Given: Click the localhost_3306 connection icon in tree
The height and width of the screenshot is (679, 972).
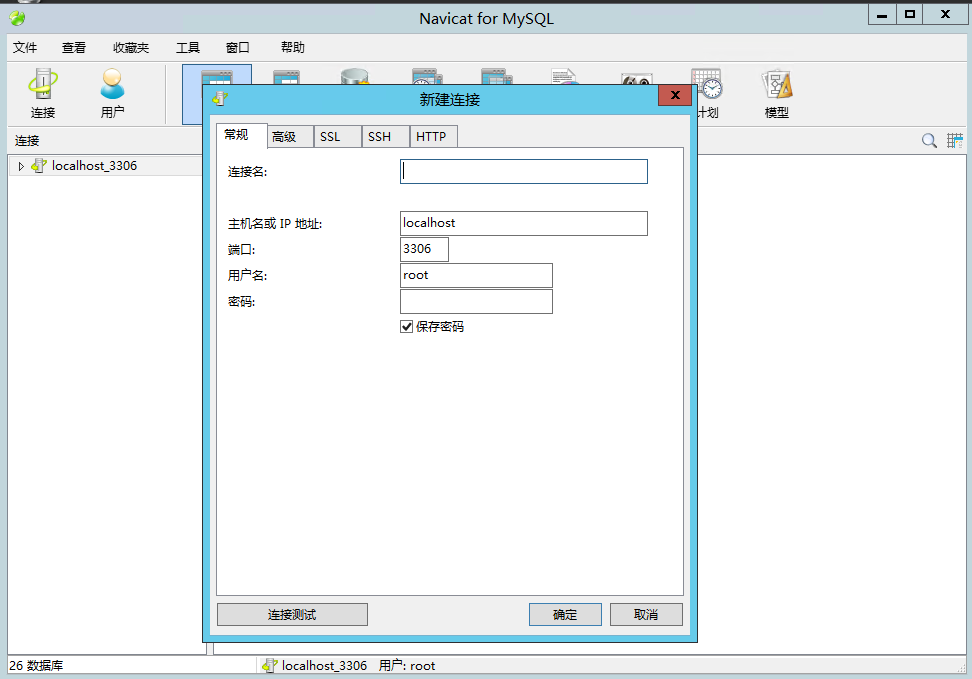Looking at the screenshot, I should click(x=39, y=166).
